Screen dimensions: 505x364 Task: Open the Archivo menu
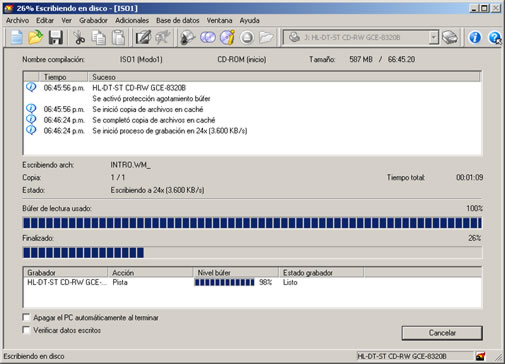[x=17, y=20]
